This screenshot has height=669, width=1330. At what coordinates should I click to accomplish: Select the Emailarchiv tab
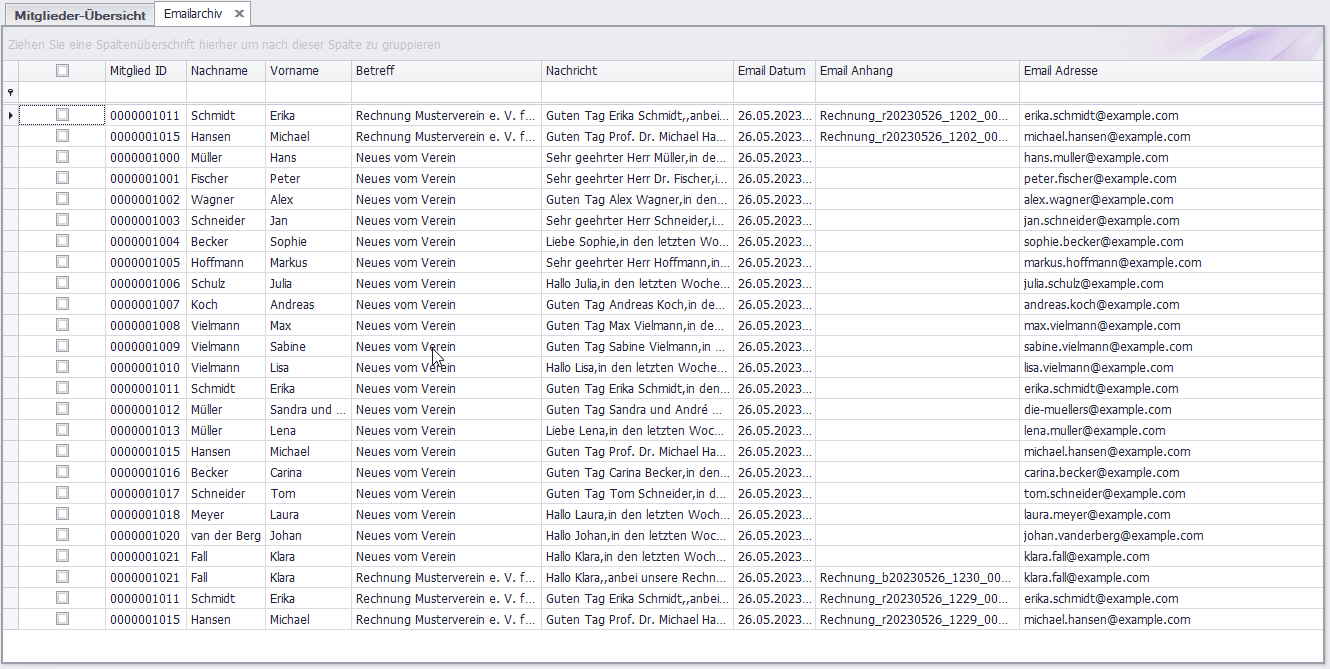pyautogui.click(x=193, y=14)
